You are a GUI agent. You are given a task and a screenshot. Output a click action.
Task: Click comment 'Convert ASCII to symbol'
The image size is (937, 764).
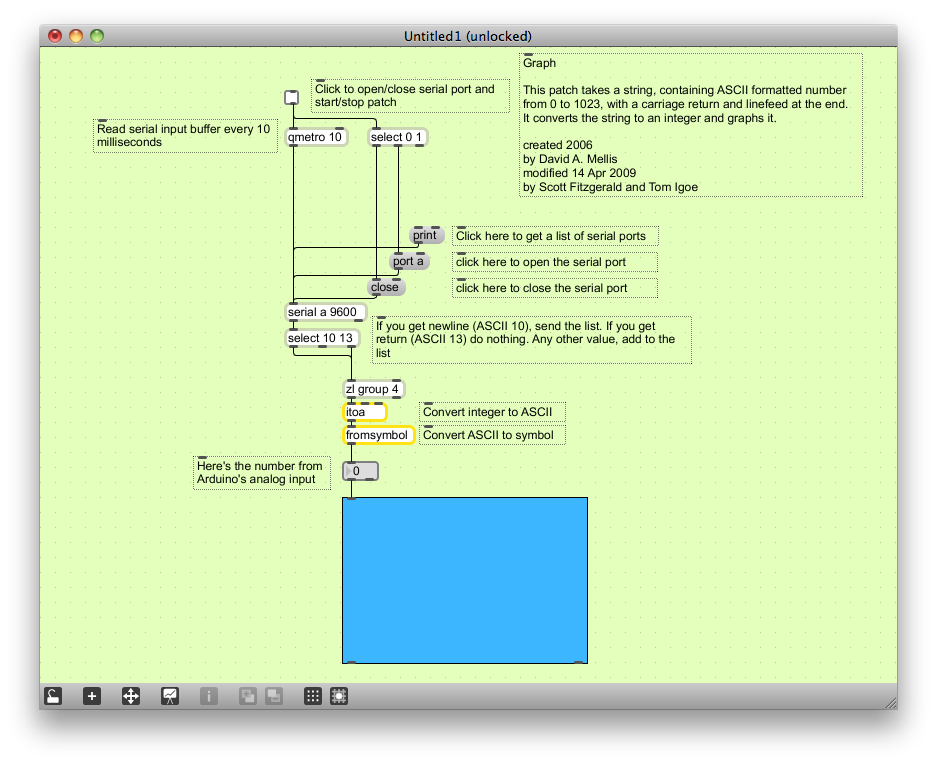pos(492,435)
